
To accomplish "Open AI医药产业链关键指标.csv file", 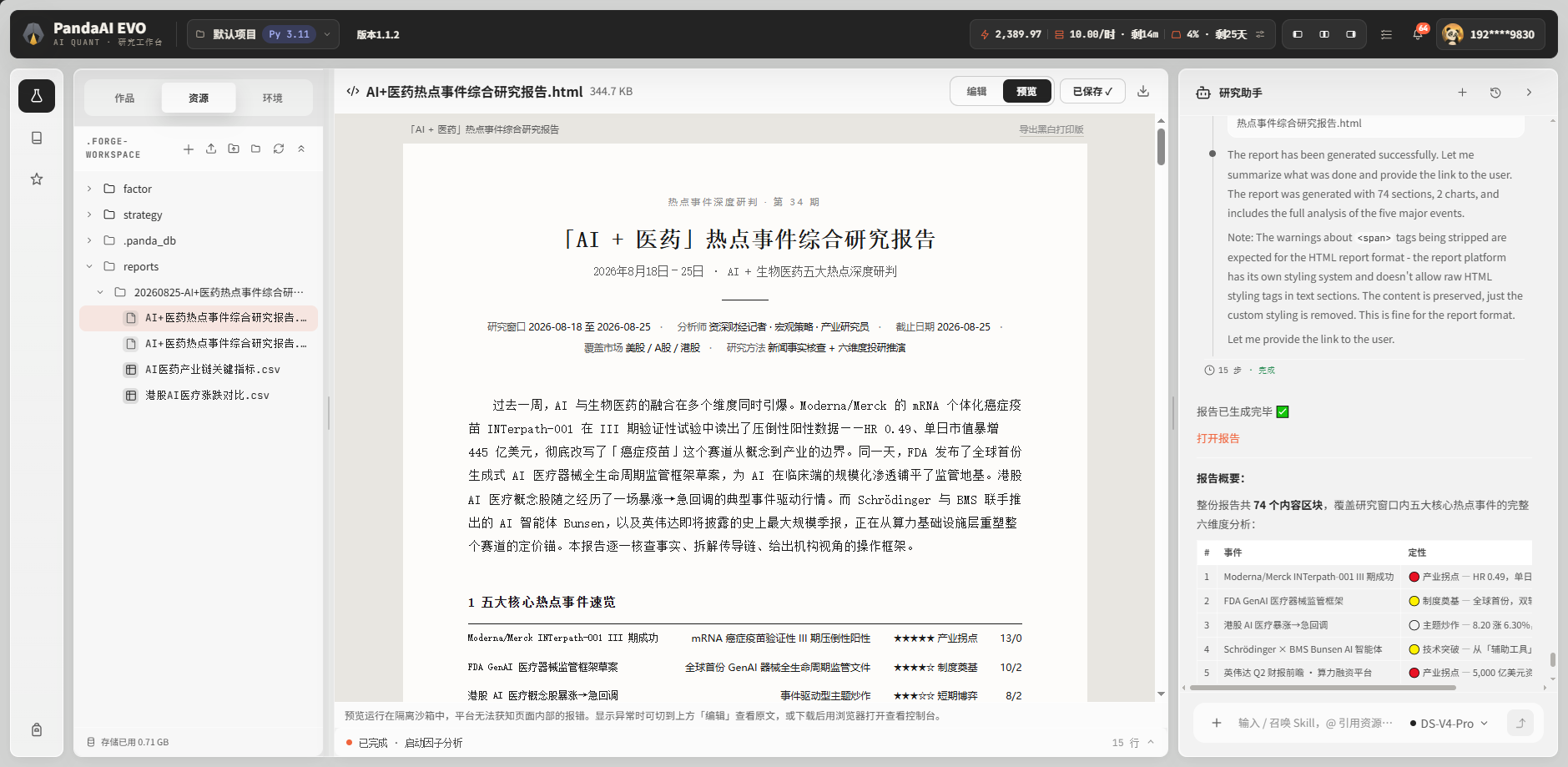I will point(199,370).
